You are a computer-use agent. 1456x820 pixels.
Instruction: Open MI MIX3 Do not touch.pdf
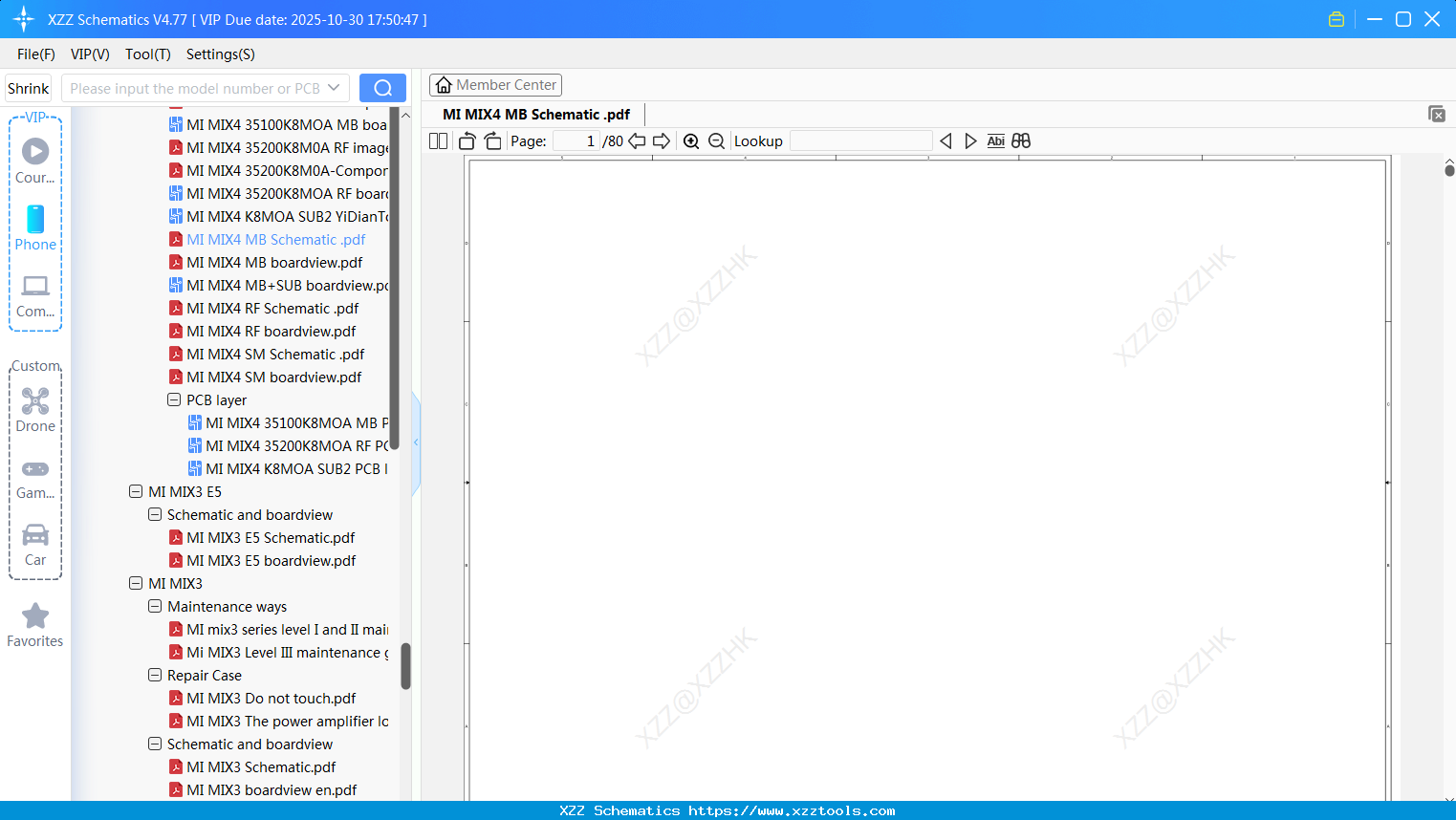(x=272, y=698)
